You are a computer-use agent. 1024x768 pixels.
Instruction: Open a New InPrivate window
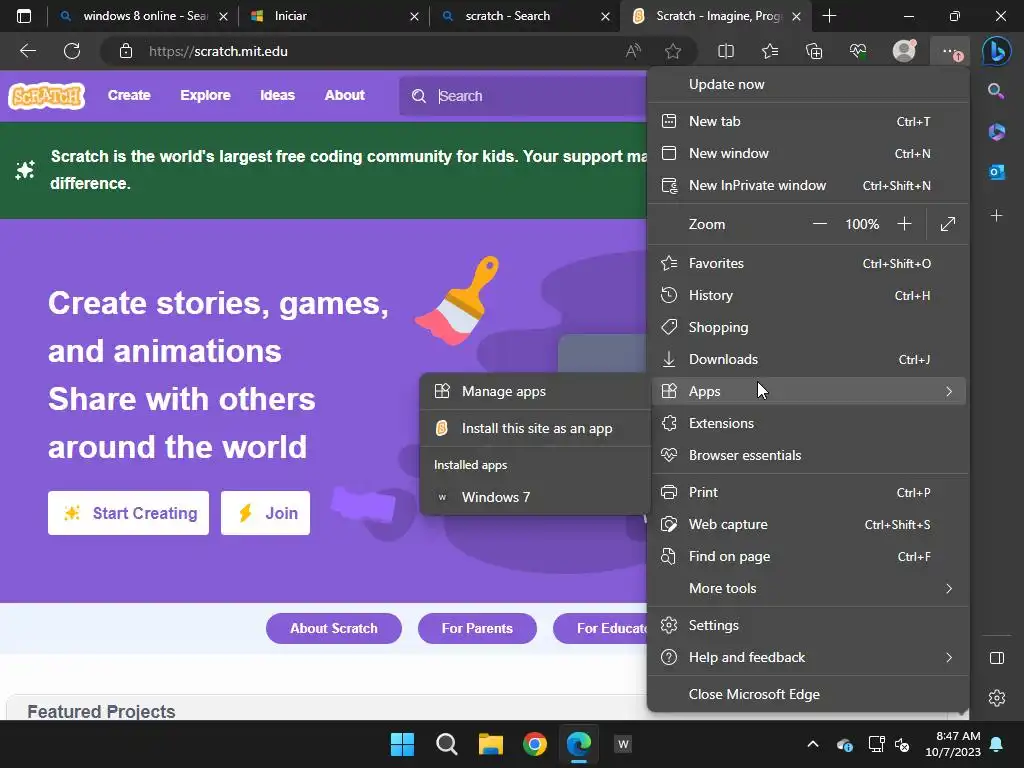coord(808,185)
